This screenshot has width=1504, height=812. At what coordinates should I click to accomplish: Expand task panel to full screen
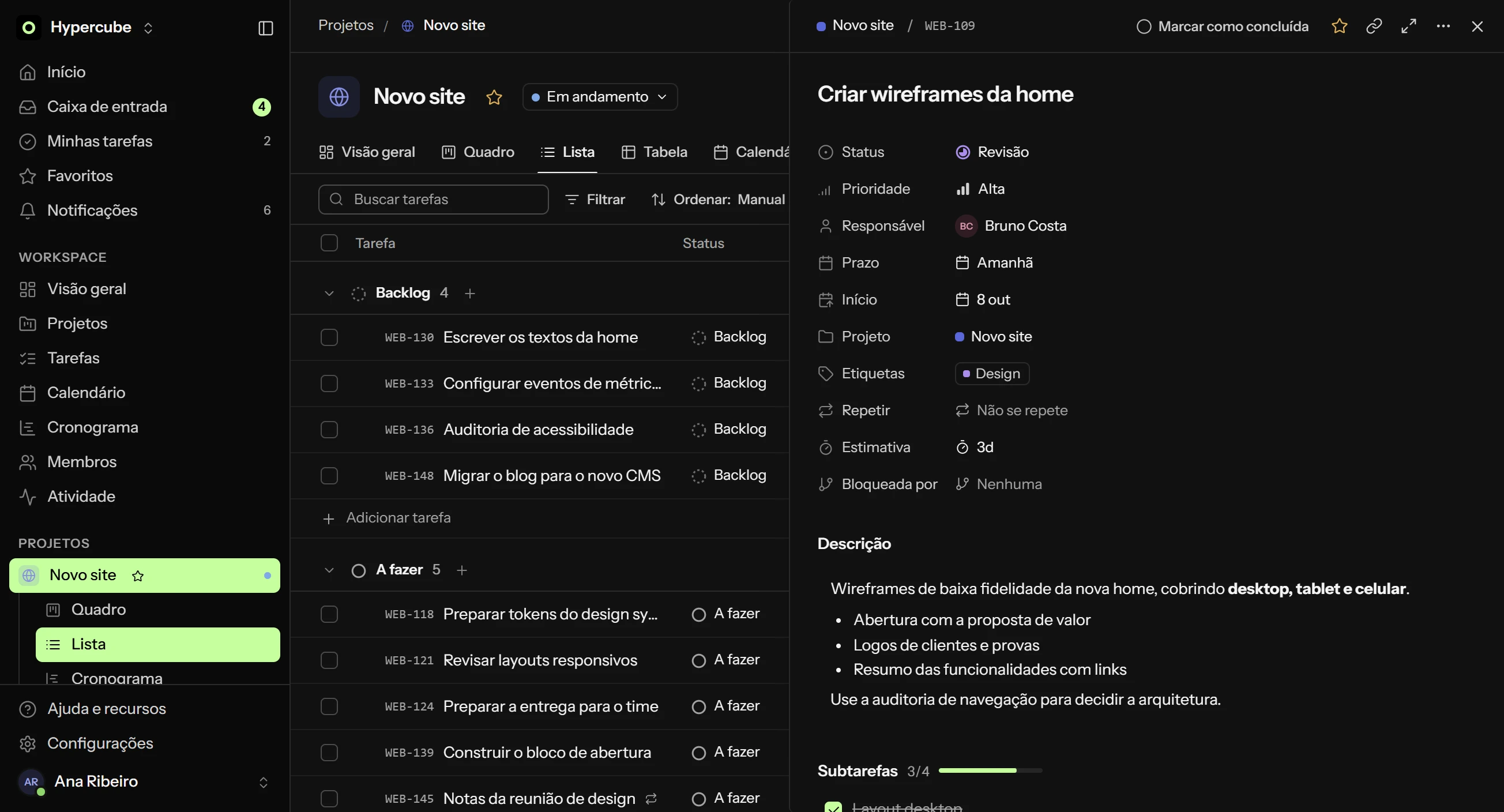pyautogui.click(x=1409, y=27)
